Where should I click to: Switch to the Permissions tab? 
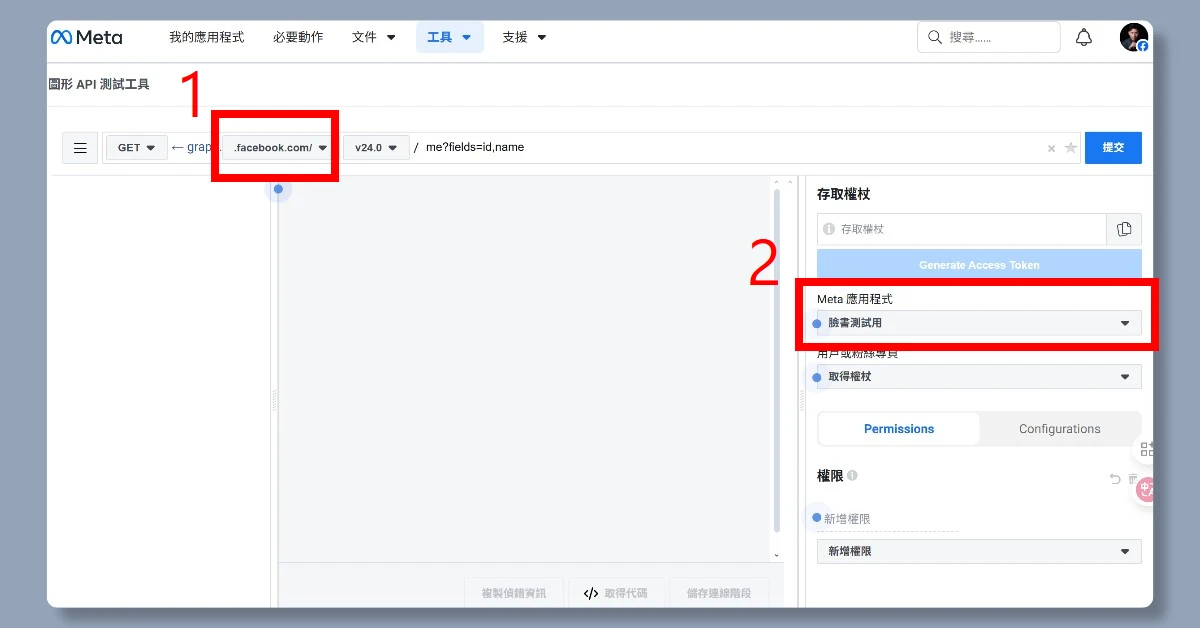[899, 429]
